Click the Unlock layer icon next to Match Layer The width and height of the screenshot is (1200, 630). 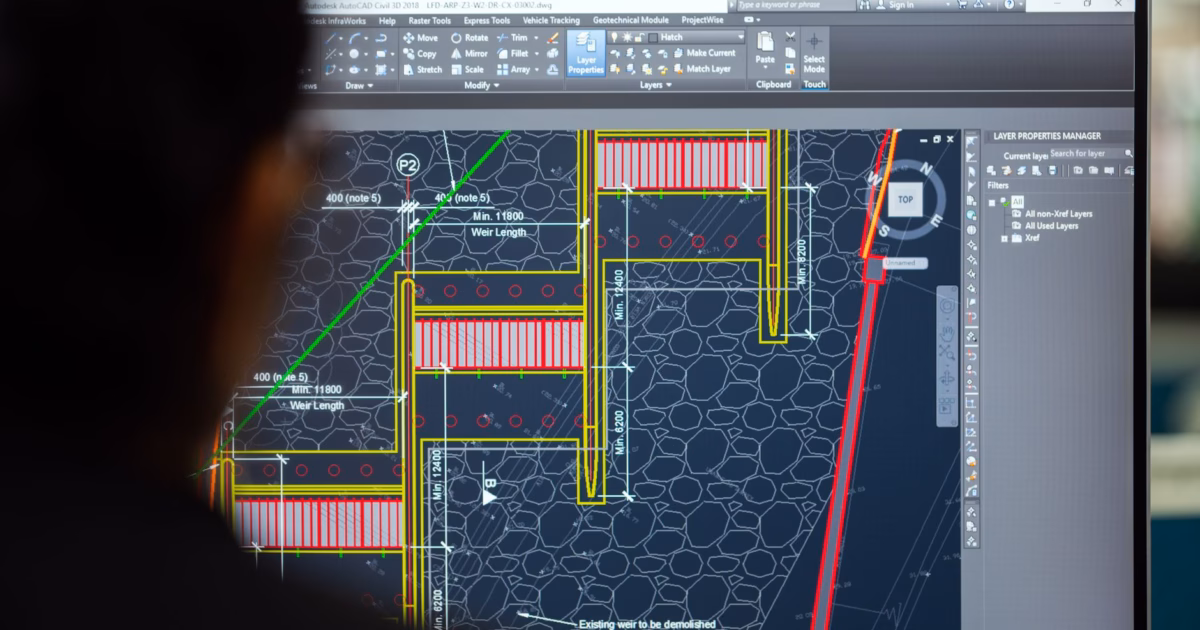(x=662, y=68)
